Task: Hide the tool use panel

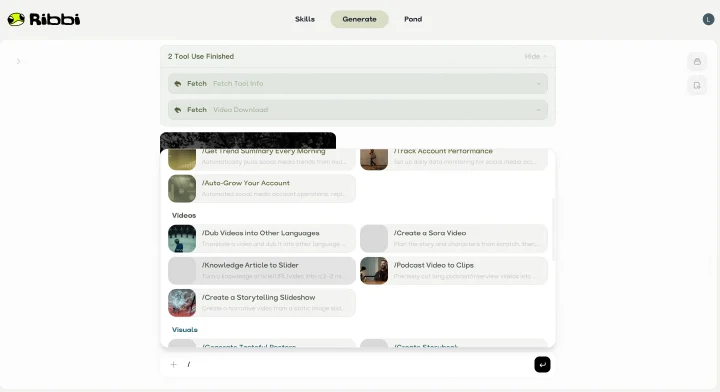Action: click(x=536, y=56)
